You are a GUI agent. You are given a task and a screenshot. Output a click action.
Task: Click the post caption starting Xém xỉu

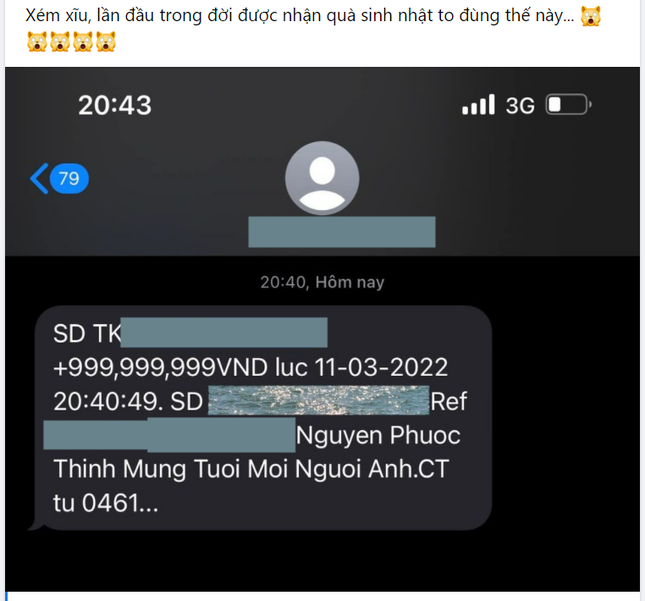(300, 16)
